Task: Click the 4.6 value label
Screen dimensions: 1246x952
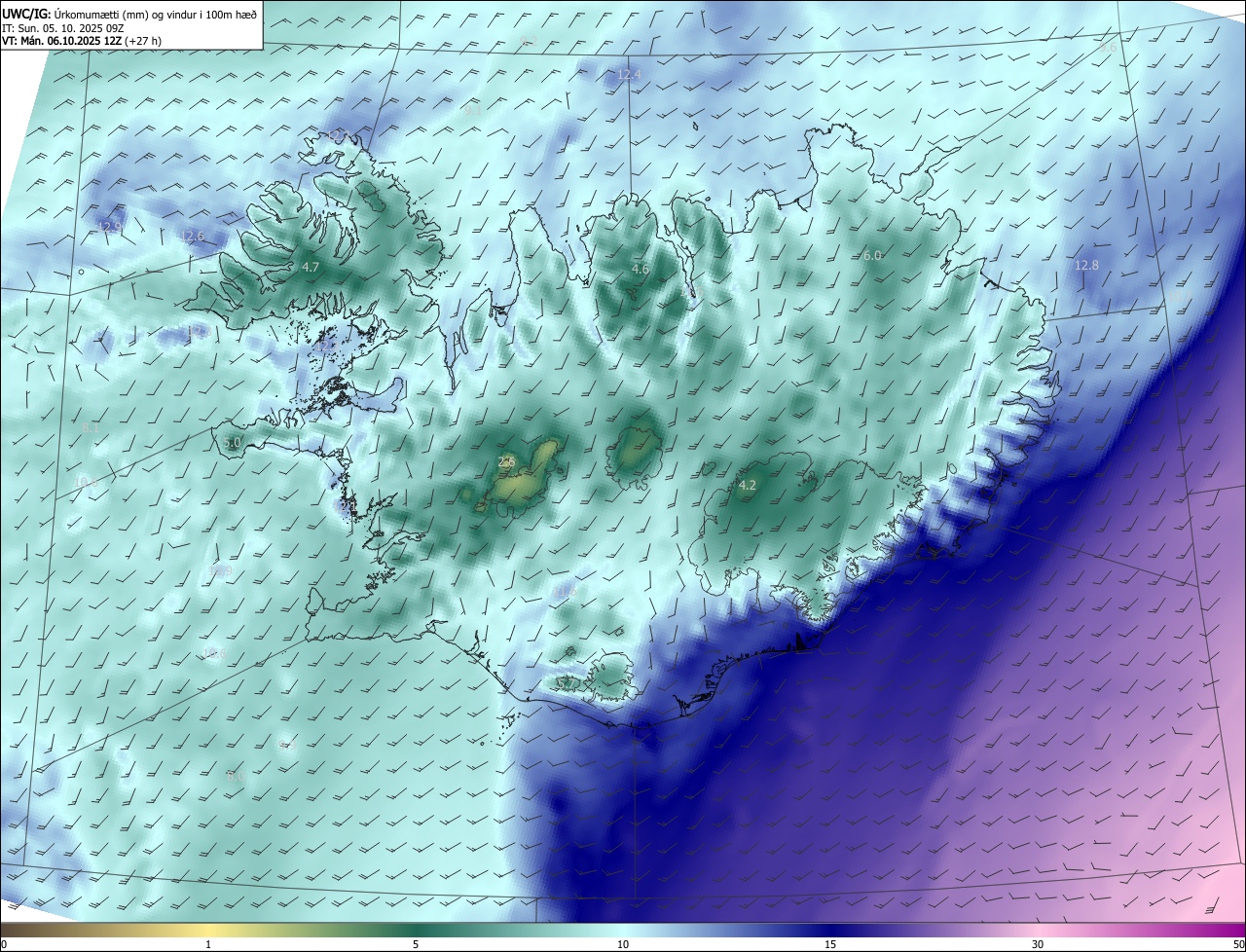Action: (x=641, y=269)
